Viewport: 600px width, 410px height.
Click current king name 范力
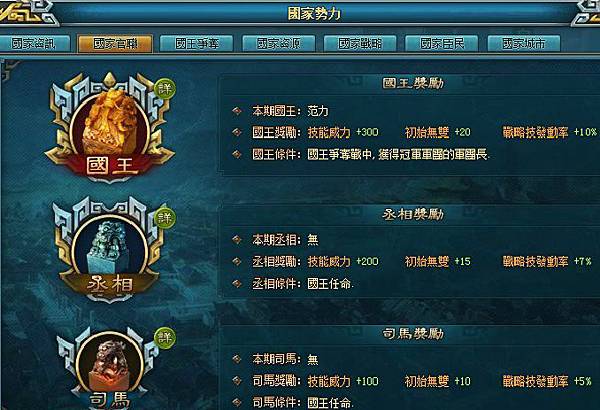[318, 111]
